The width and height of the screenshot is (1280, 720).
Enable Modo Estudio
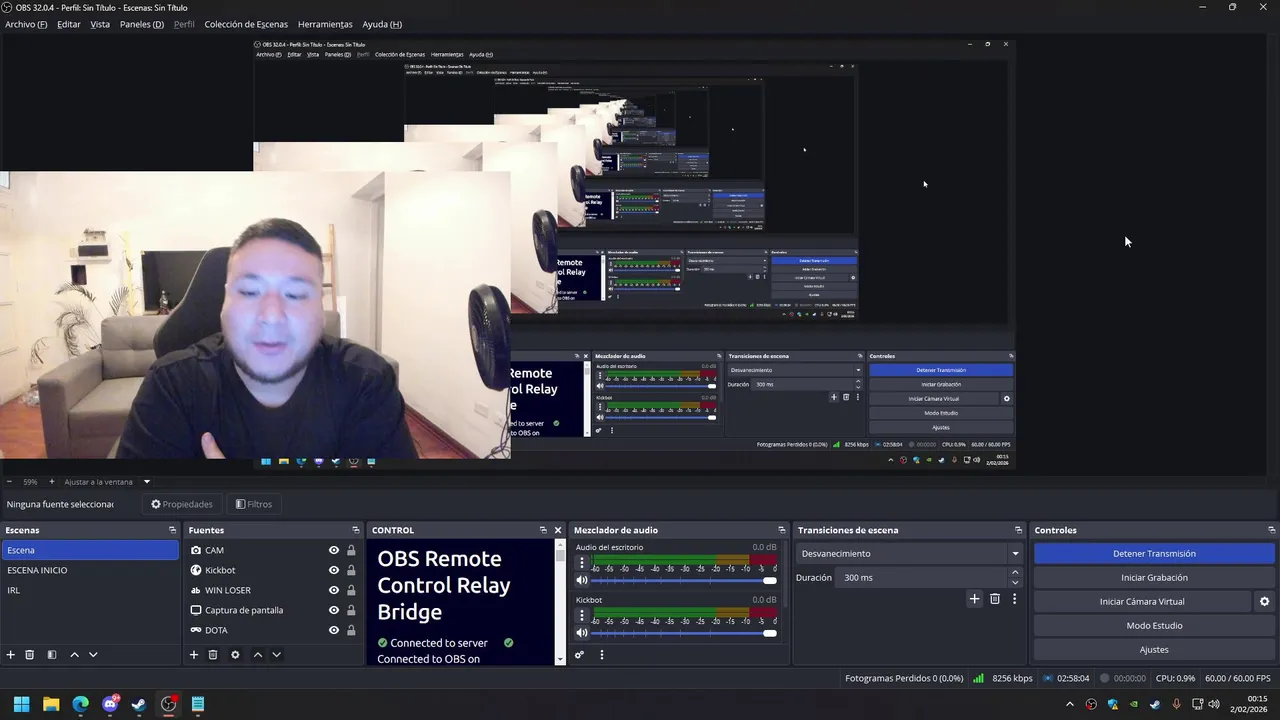[x=1154, y=626]
